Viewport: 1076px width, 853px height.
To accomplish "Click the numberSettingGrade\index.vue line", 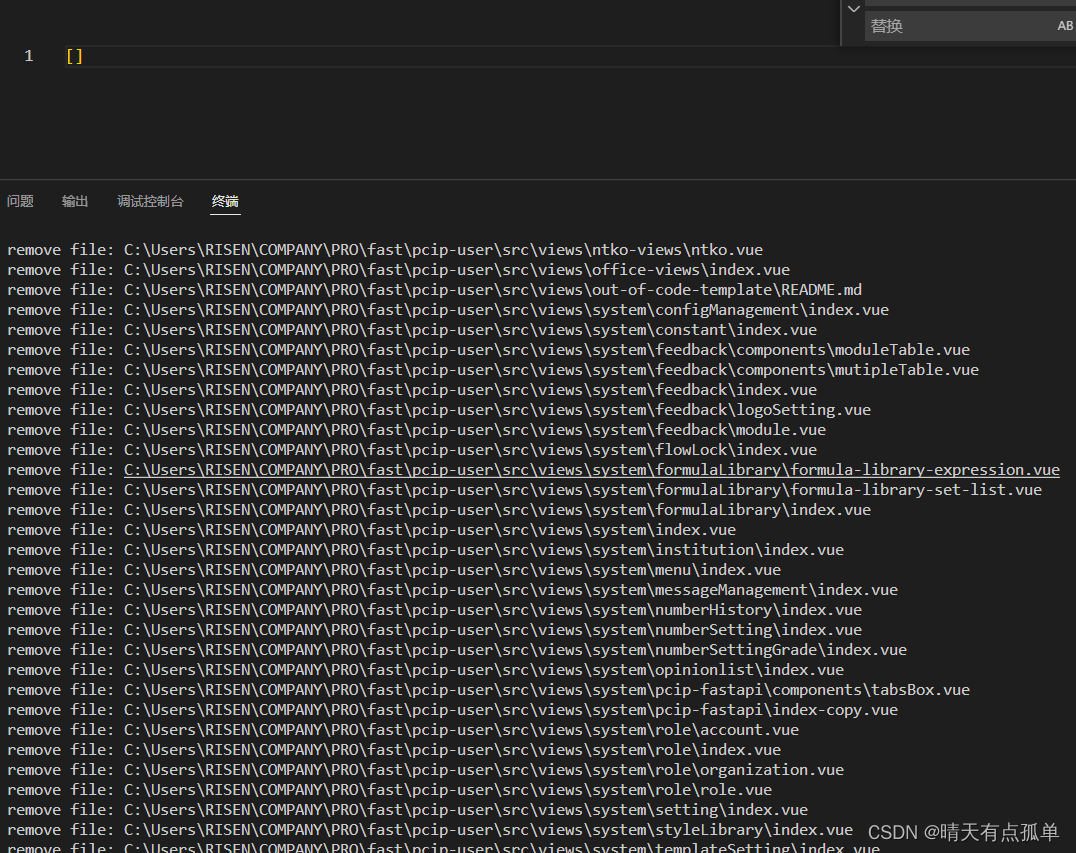I will pyautogui.click(x=457, y=650).
